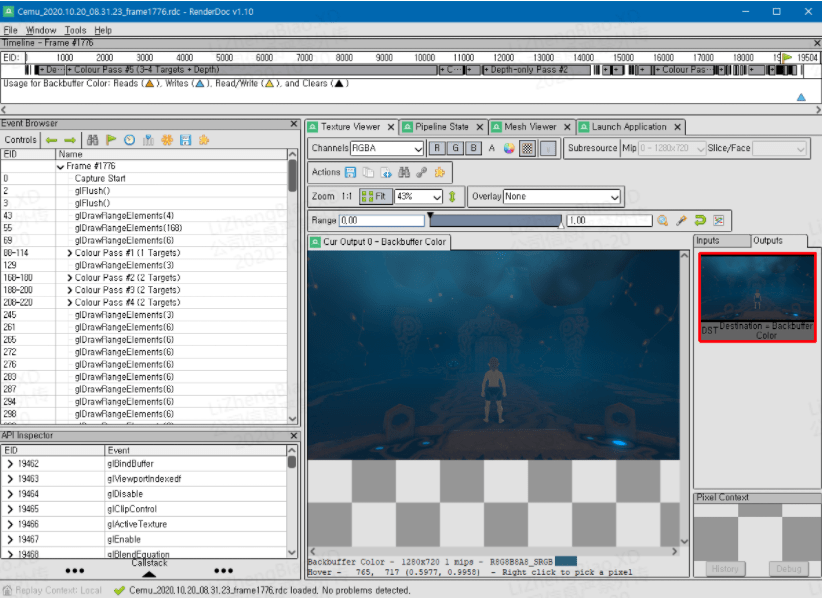The height and width of the screenshot is (598, 822).
Task: Open the File menu
Action: pos(10,30)
